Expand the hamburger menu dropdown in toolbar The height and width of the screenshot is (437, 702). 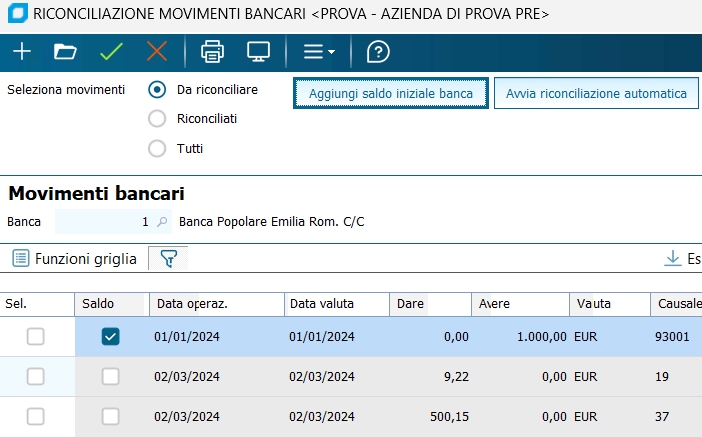pos(319,51)
